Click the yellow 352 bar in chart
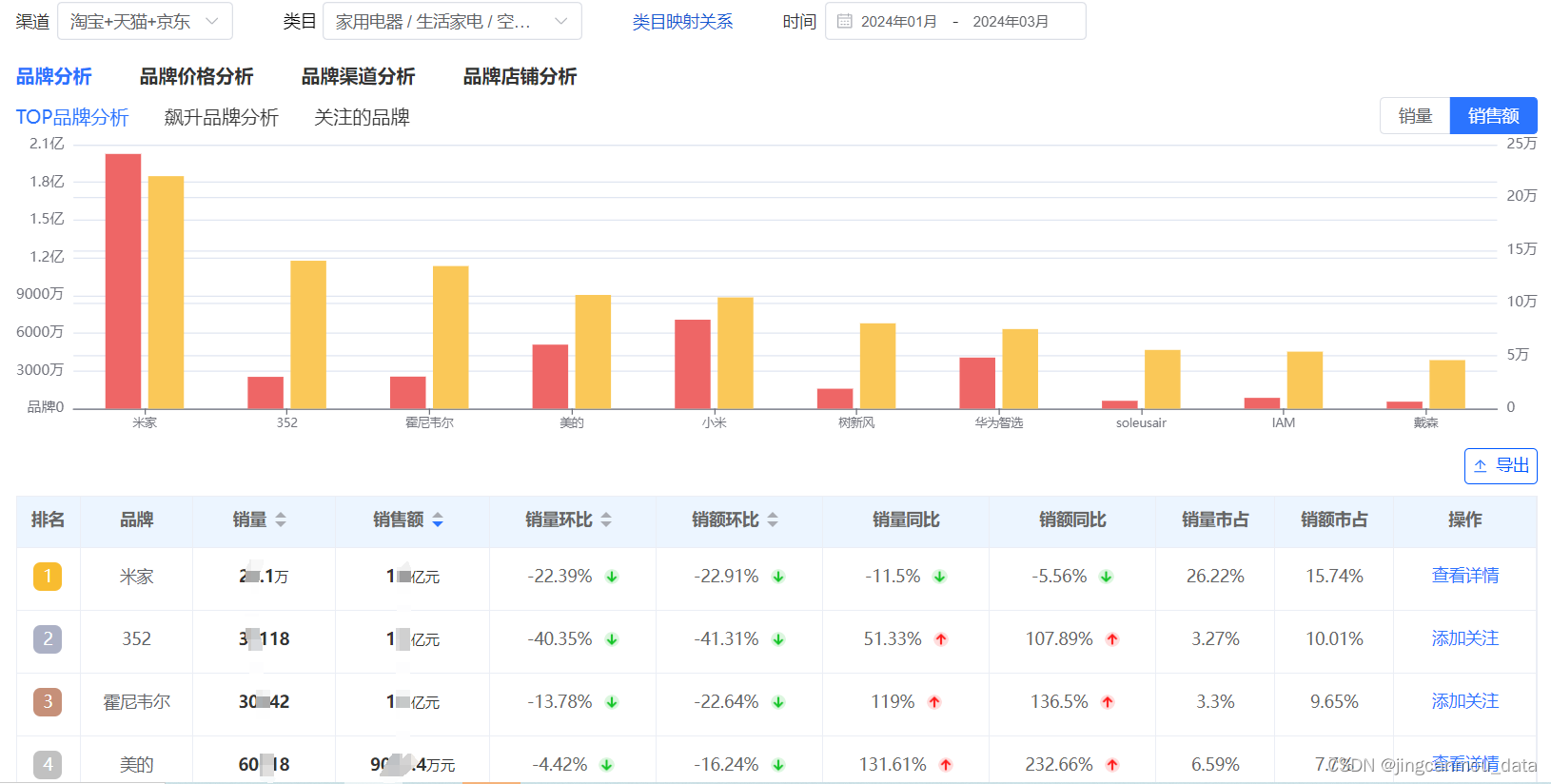 (308, 335)
